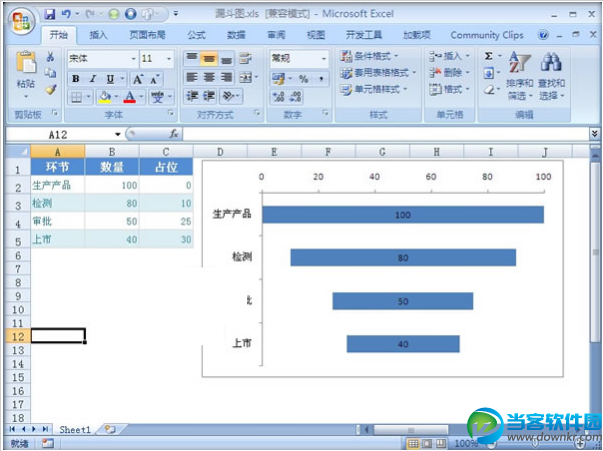Viewport: 603px width, 451px height.
Task: Align text to the left
Action: point(192,78)
